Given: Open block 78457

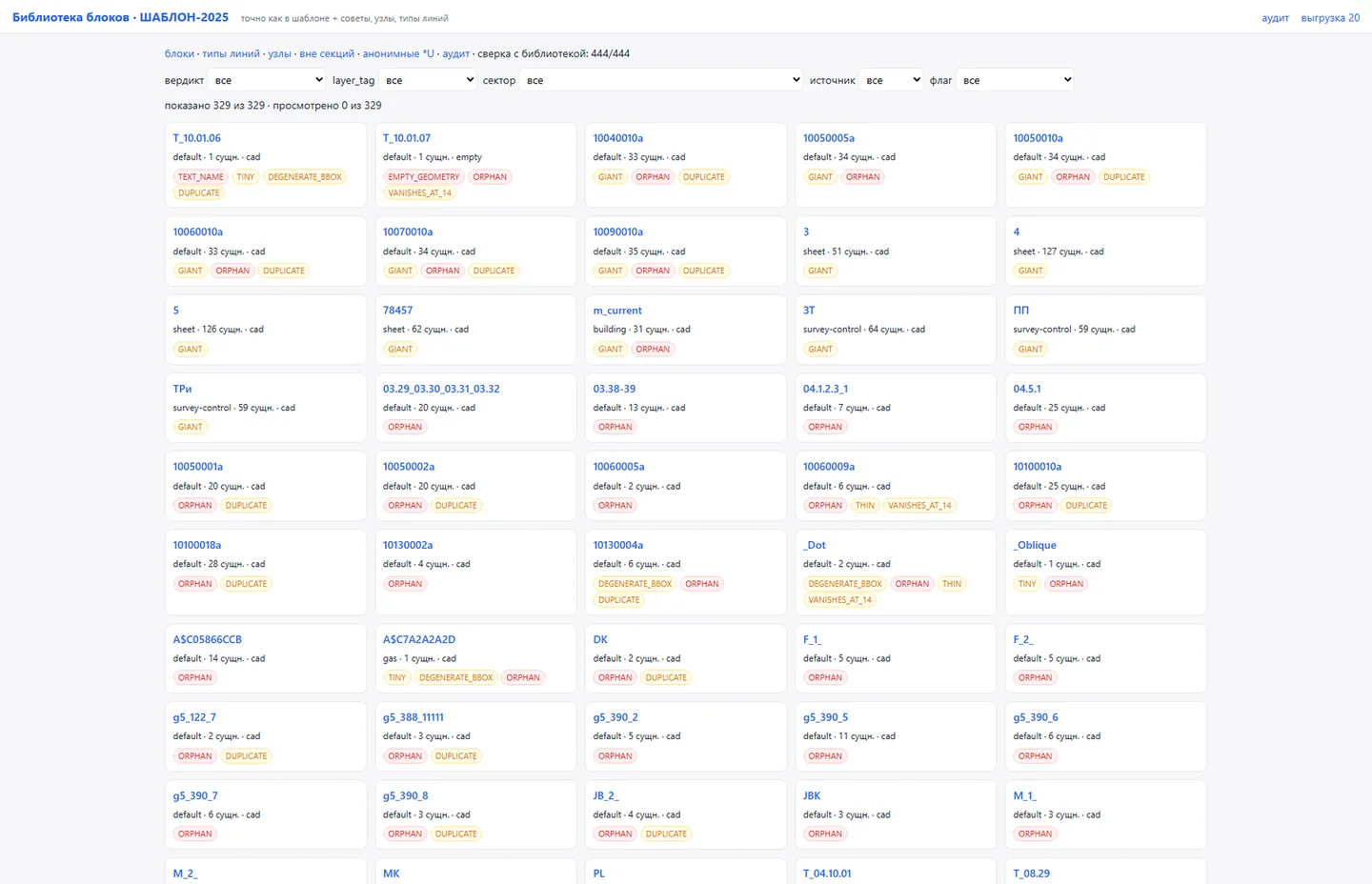Looking at the screenshot, I should click(397, 311).
